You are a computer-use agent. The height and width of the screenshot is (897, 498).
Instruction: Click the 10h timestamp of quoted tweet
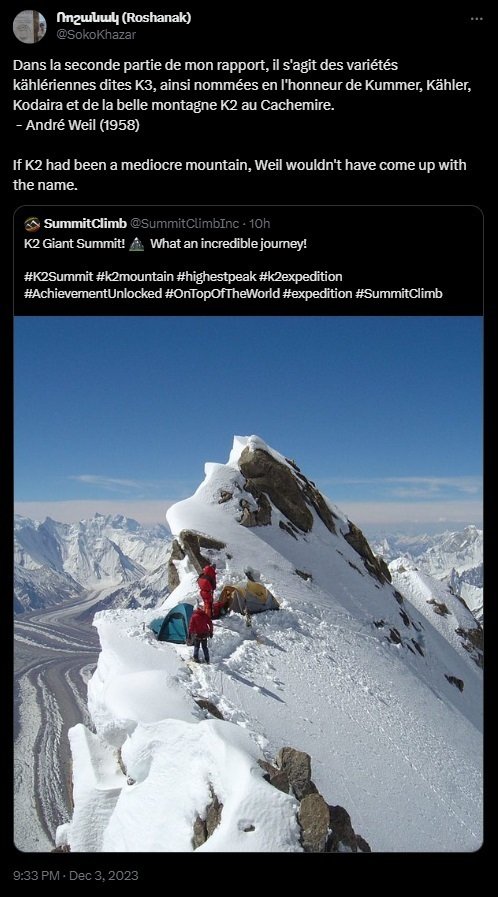(260, 223)
